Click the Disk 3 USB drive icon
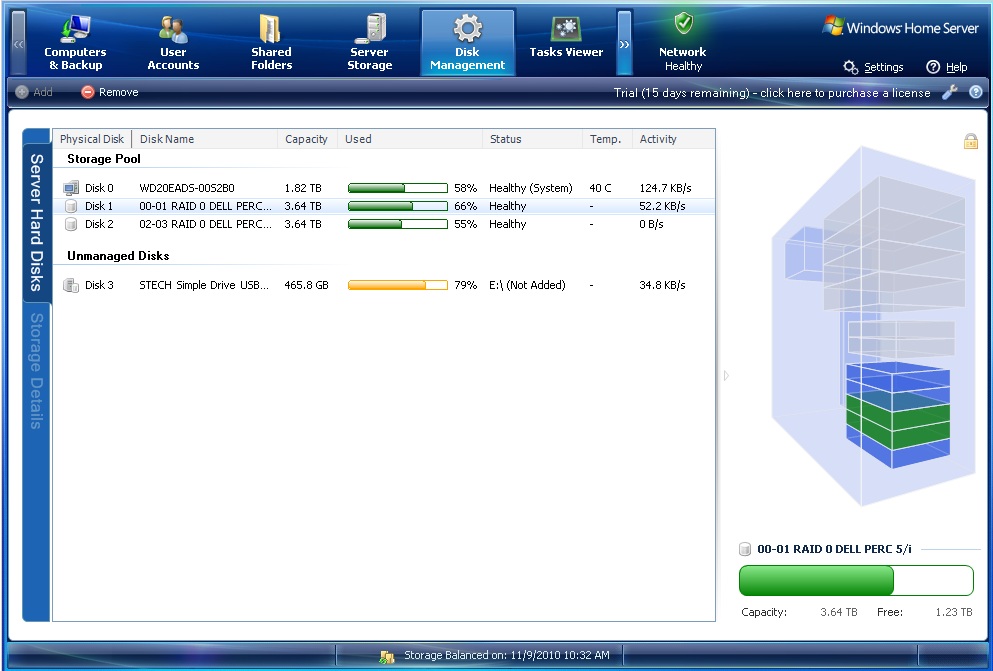 click(71, 285)
